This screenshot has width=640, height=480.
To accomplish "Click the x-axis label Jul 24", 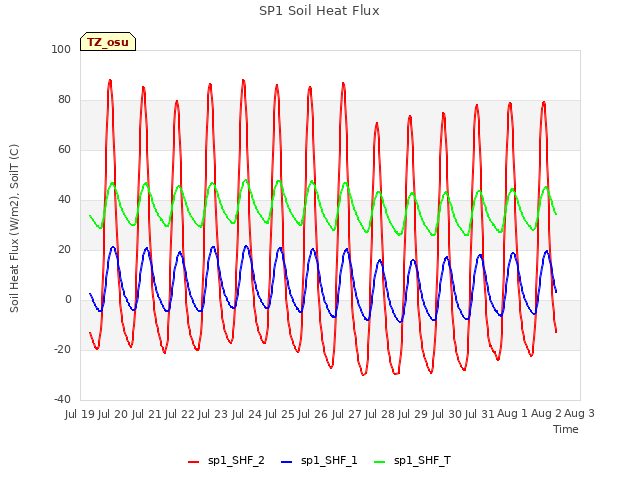I will pyautogui.click(x=246, y=414).
